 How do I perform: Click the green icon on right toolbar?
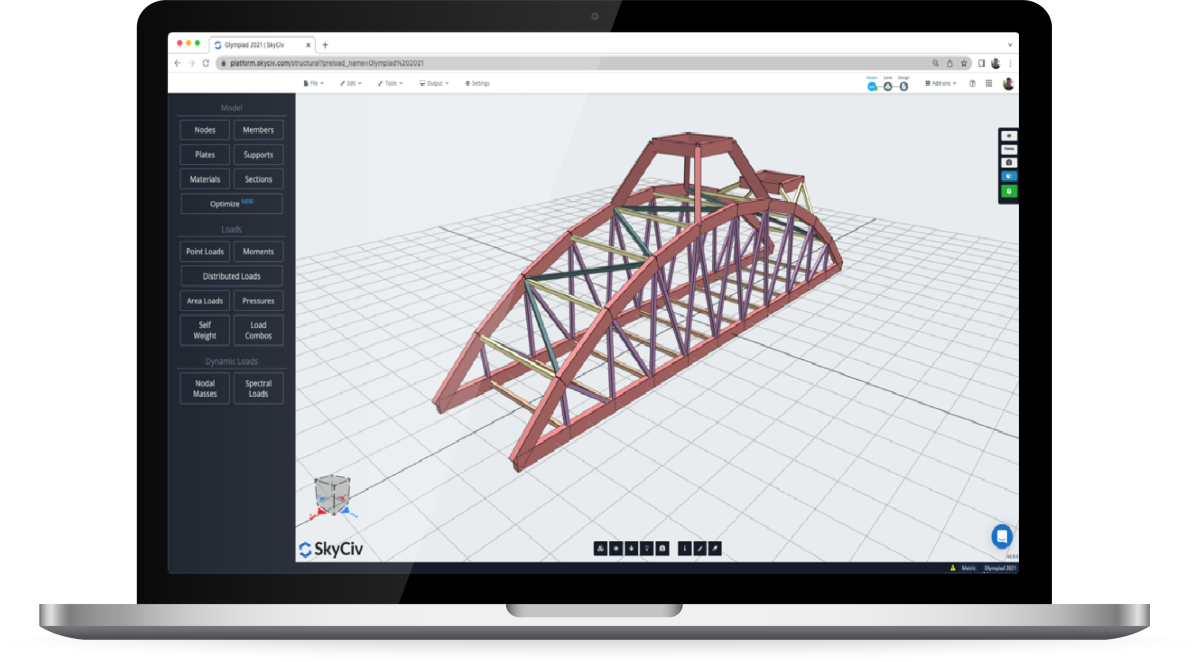point(1009,190)
